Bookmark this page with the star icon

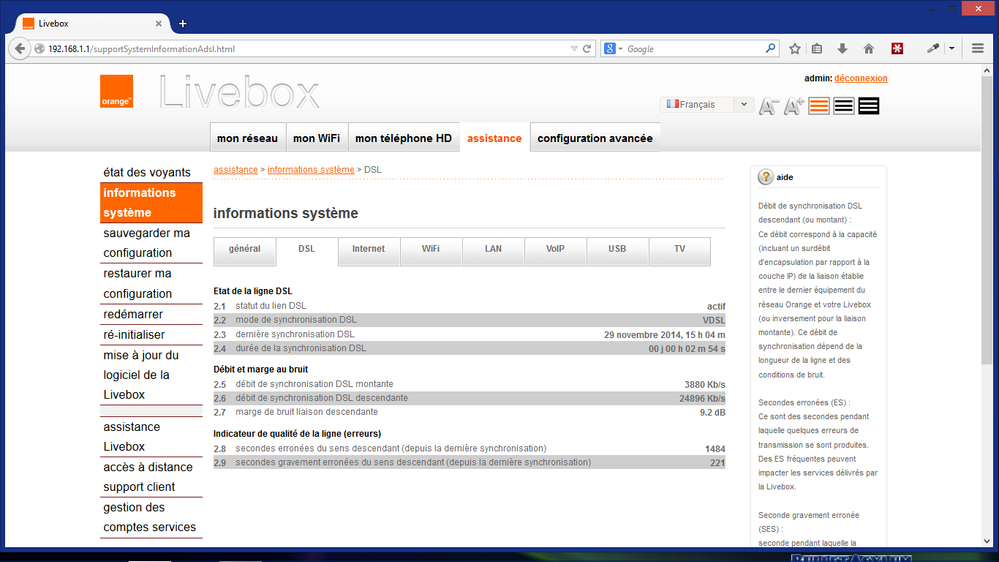click(794, 48)
